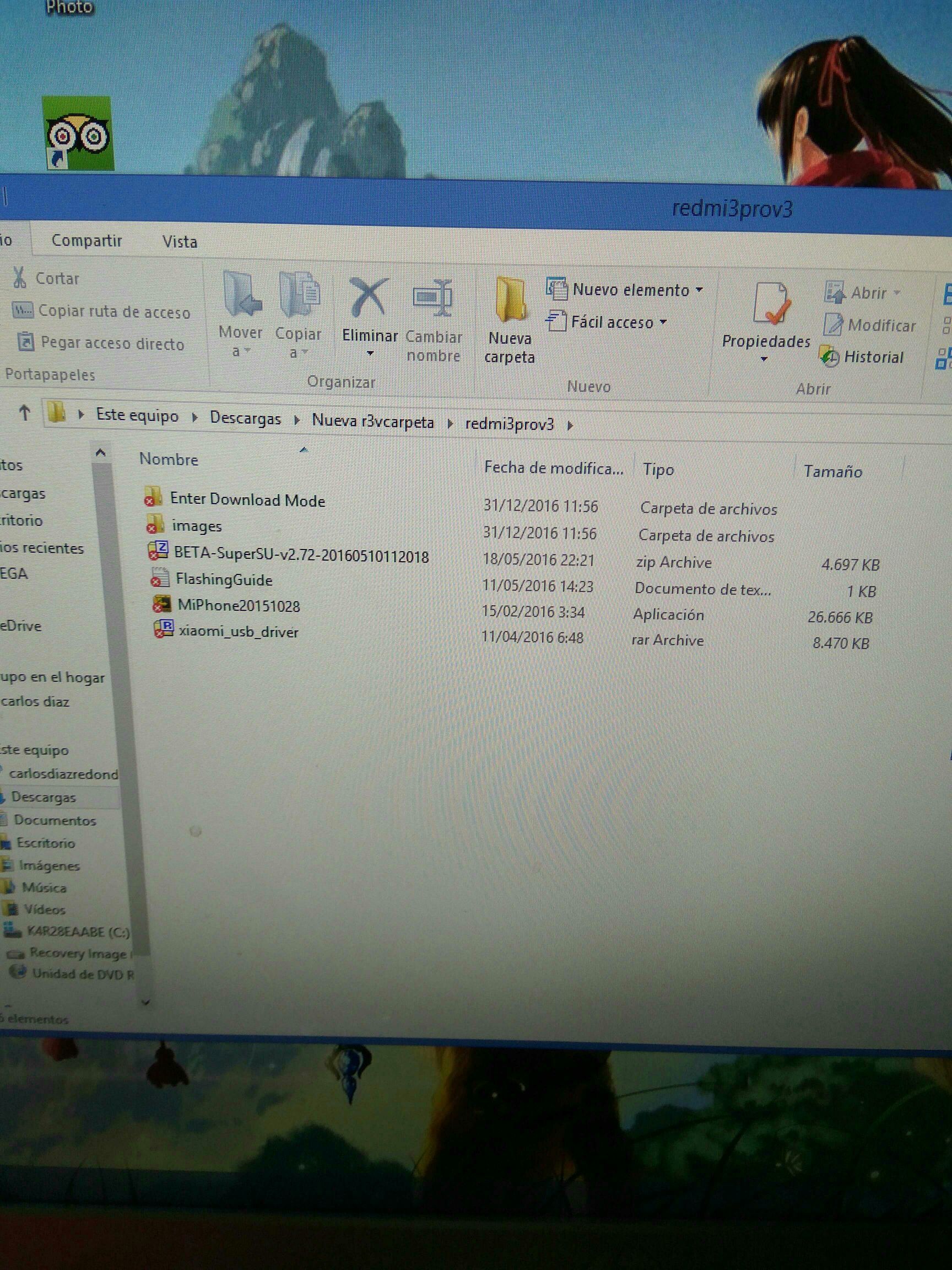This screenshot has height=1270, width=952.
Task: Go to Este equipo in address bar
Action: (x=137, y=415)
